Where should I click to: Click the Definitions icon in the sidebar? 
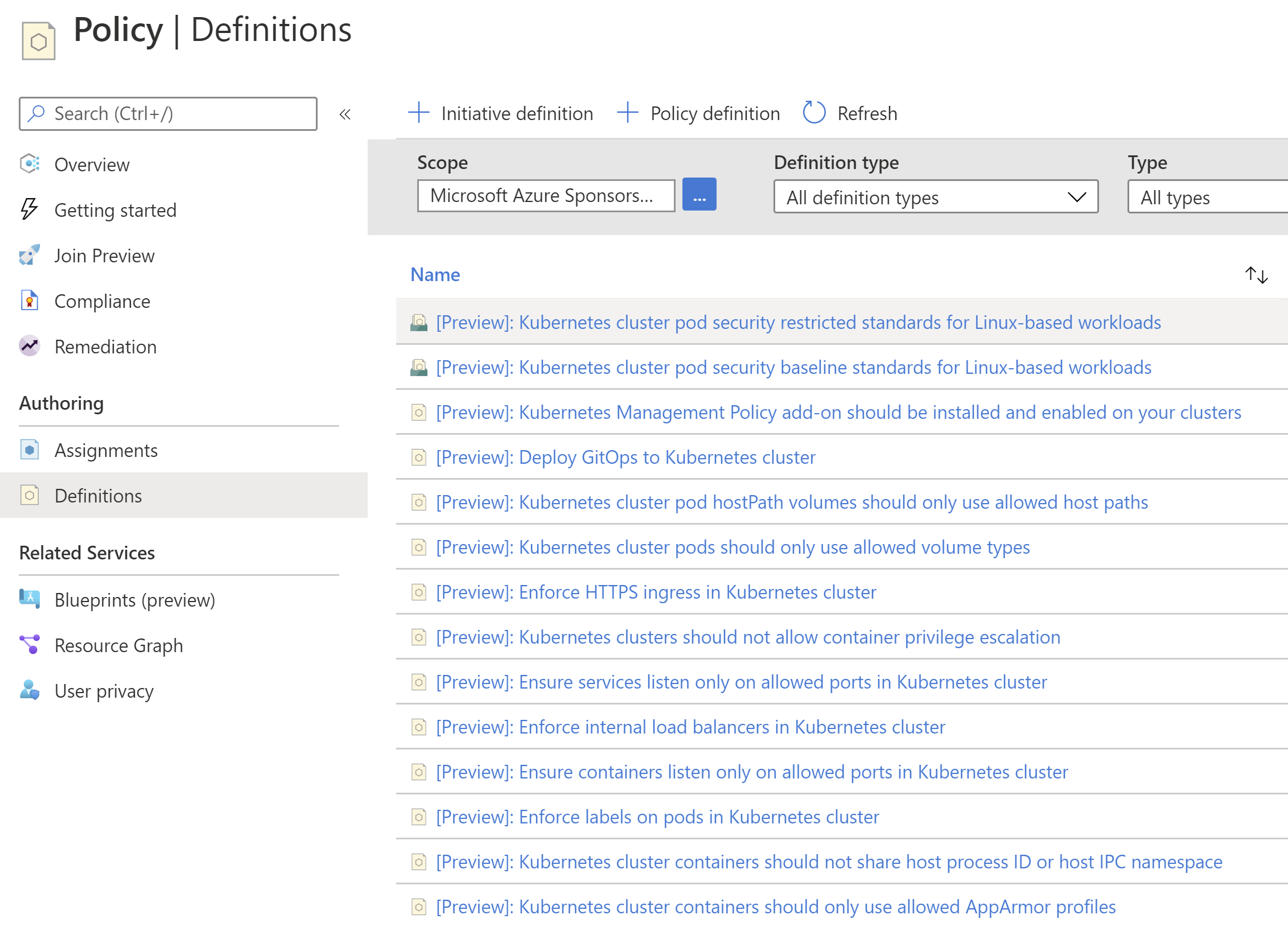click(x=30, y=495)
